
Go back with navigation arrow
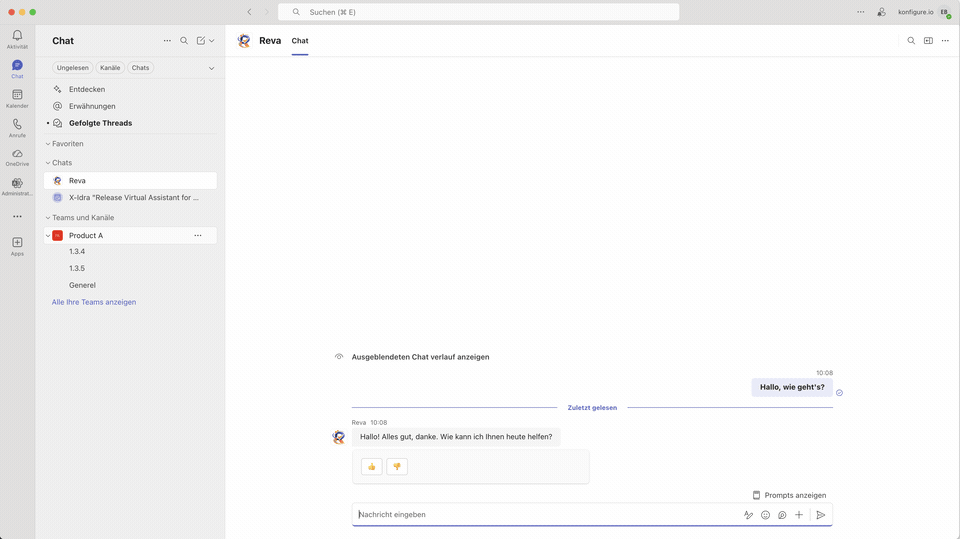pos(249,12)
